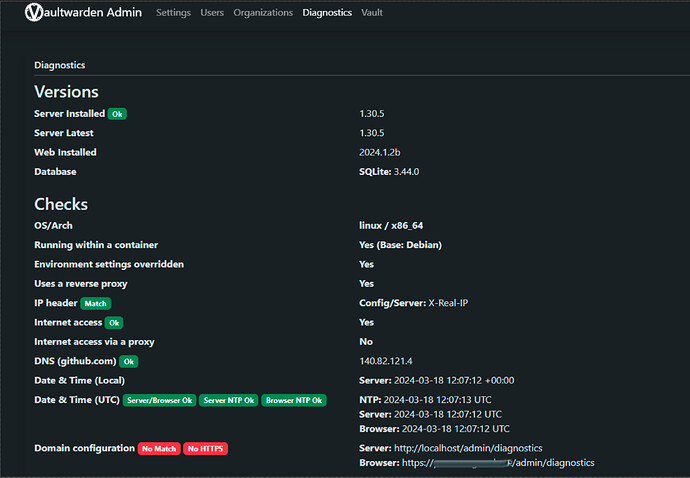
Task: Click the Web Installed label
Action: [x=66, y=152]
